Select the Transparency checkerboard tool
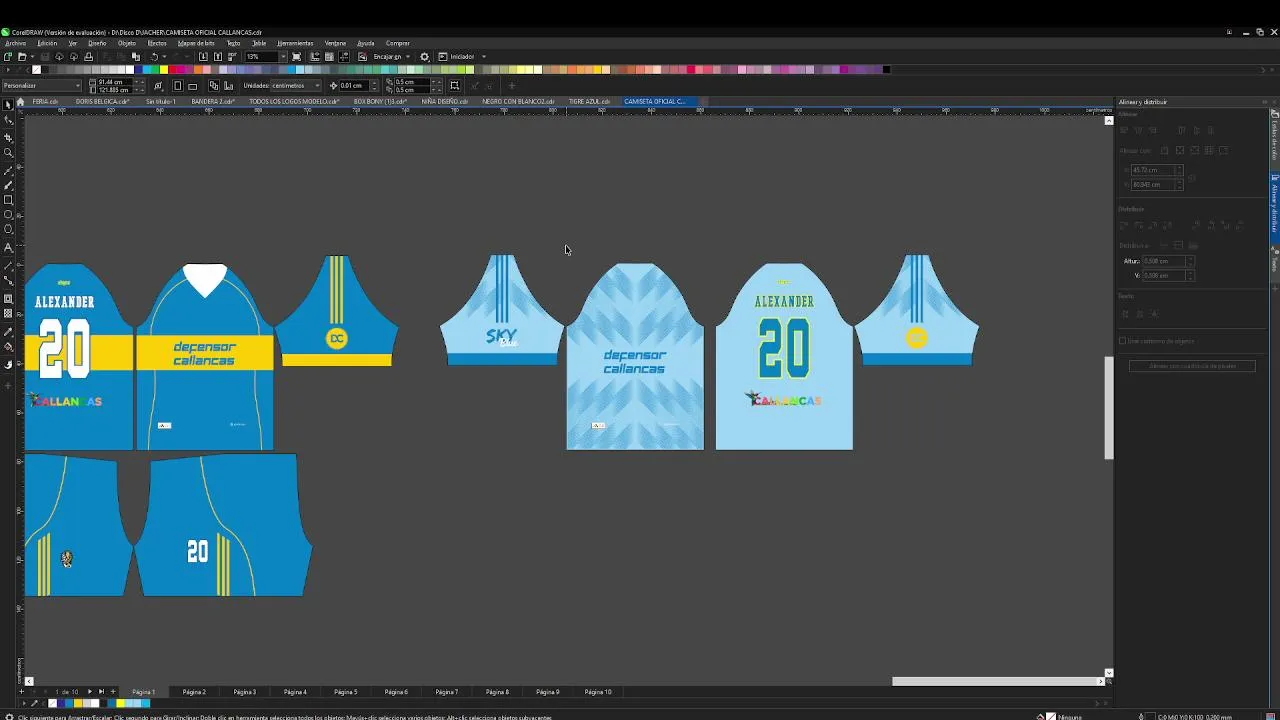This screenshot has width=1280, height=720. coord(9,314)
